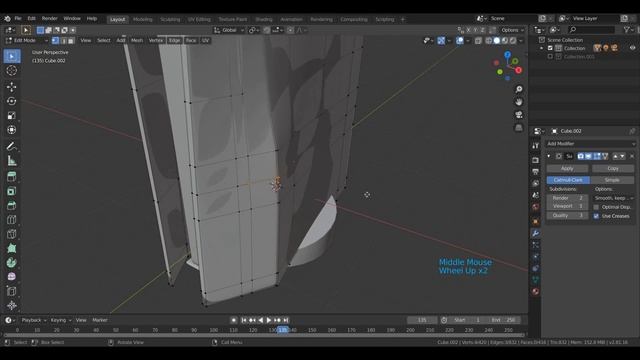640x360 pixels.
Task: Select the Scale tool
Action: click(x=11, y=115)
